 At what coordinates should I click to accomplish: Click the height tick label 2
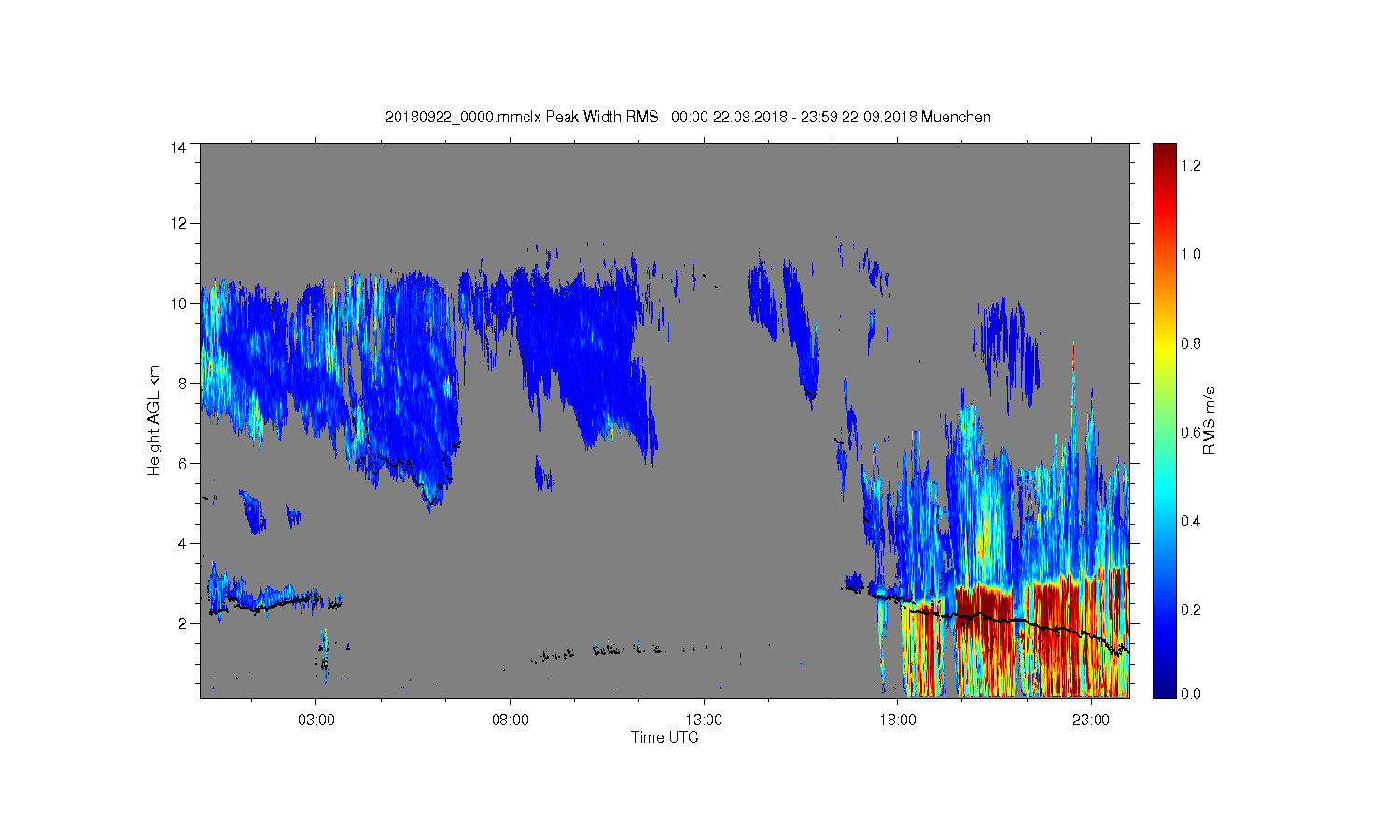pyautogui.click(x=183, y=623)
